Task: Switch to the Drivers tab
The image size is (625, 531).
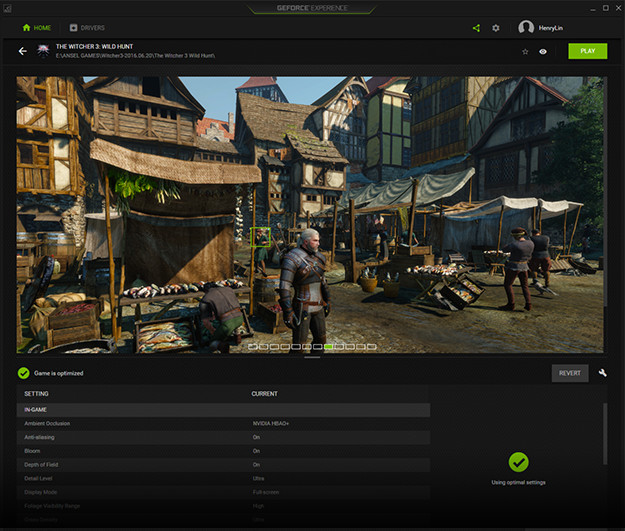Action: [87, 28]
